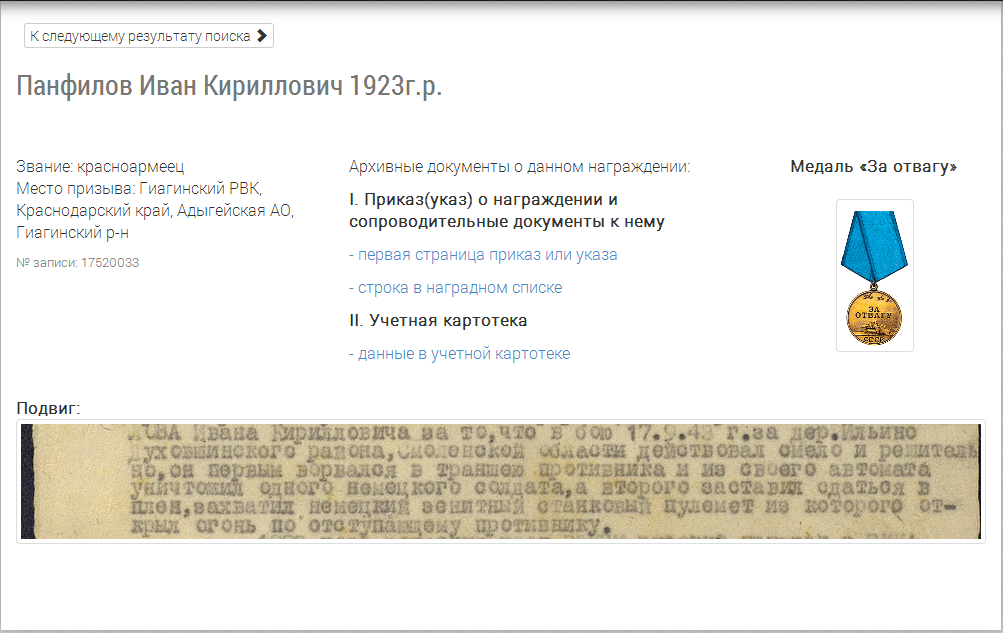Click the chevron arrow in next-result button
This screenshot has height=633, width=1003.
point(262,36)
